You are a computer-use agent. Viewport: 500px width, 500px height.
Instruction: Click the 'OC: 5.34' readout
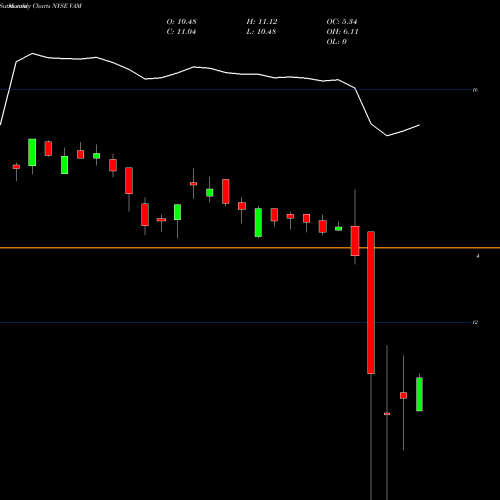click(342, 22)
